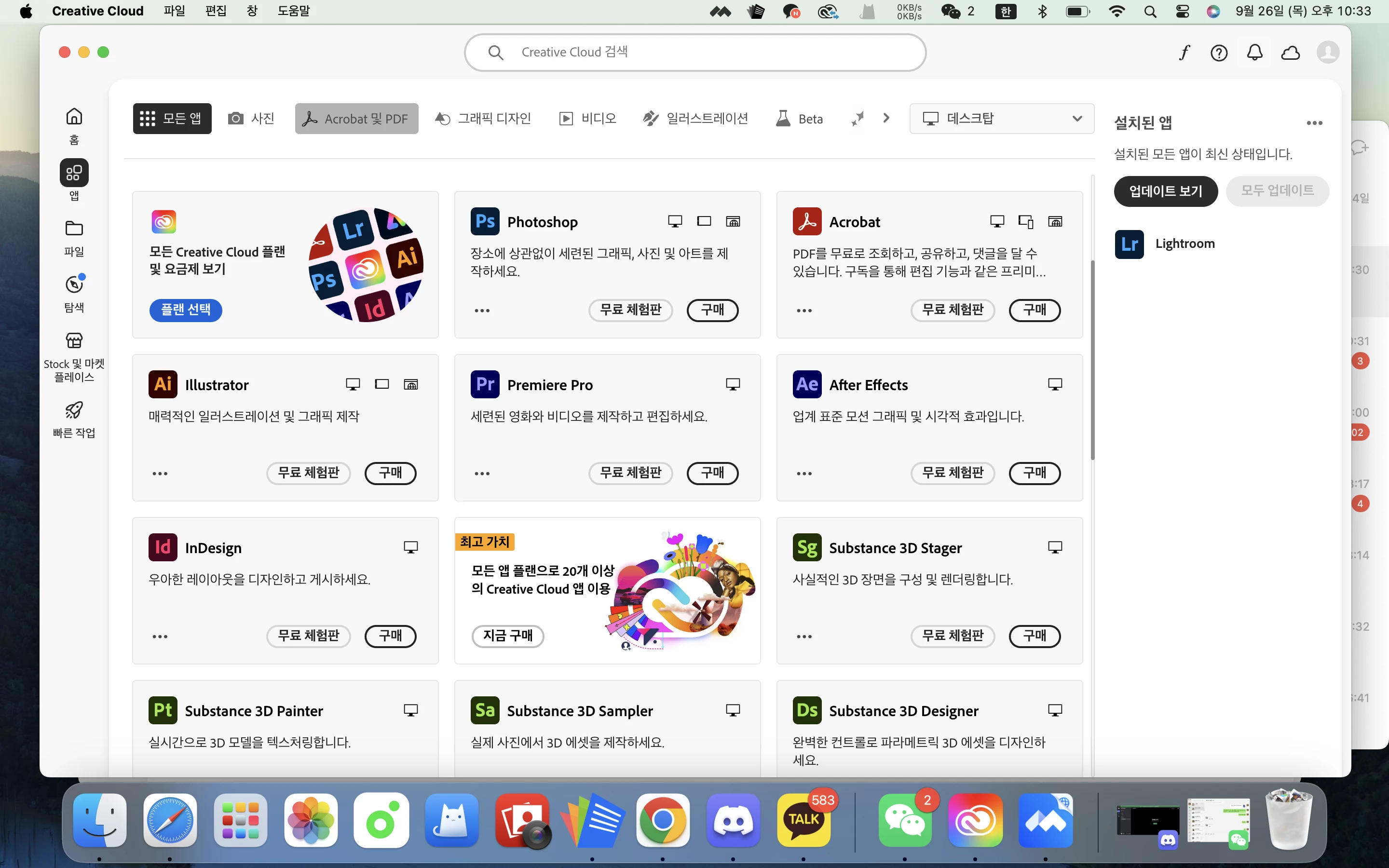Open the installed apps panel more options
Screen dimensions: 1389x868
tap(1314, 123)
